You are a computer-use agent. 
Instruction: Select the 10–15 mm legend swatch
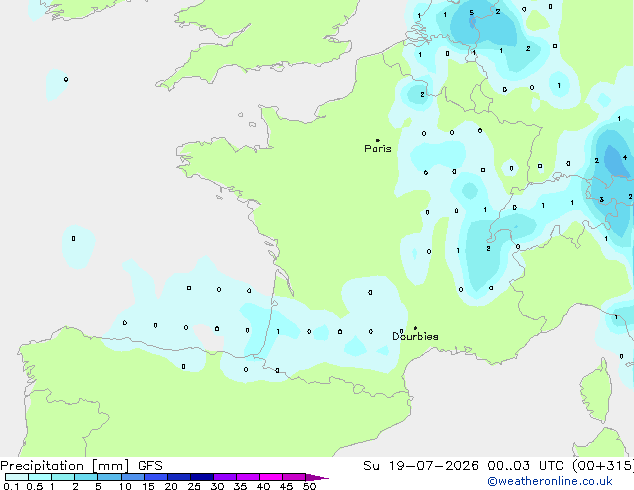pyautogui.click(x=132, y=477)
